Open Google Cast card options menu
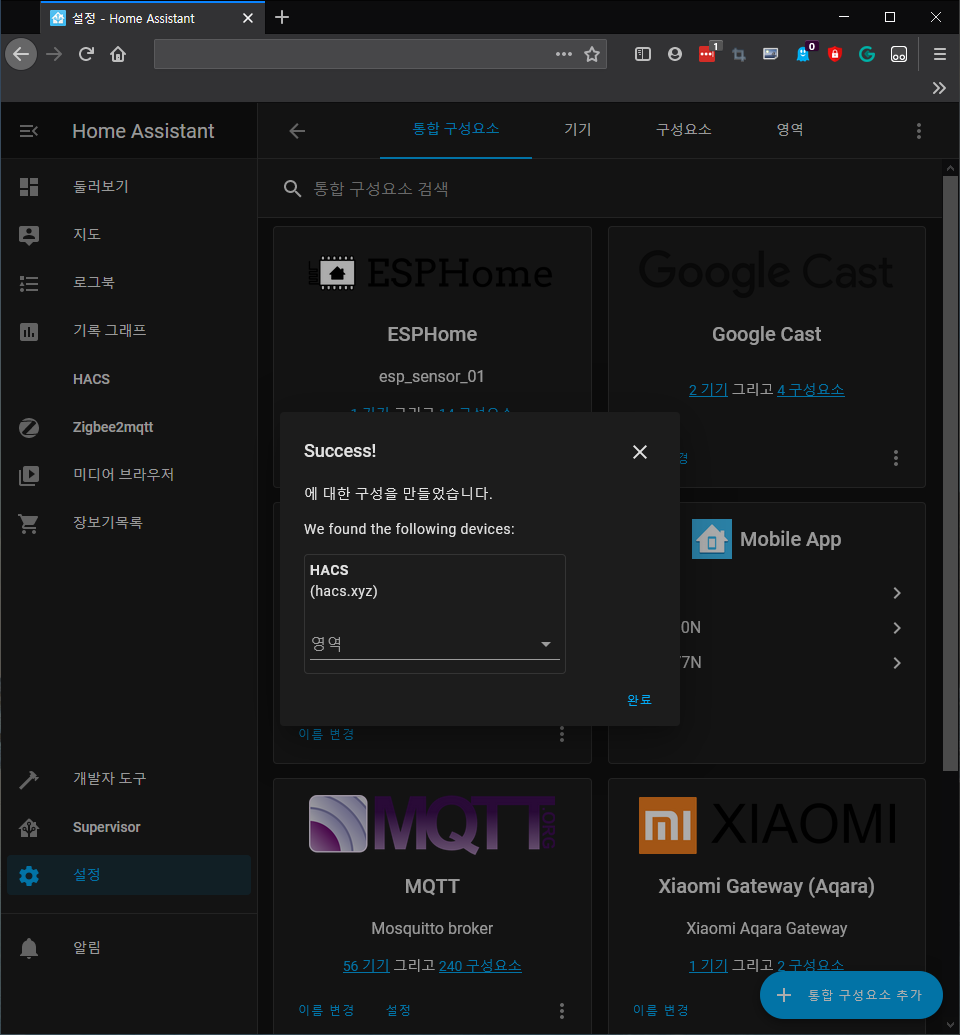The width and height of the screenshot is (960, 1035). [x=896, y=458]
